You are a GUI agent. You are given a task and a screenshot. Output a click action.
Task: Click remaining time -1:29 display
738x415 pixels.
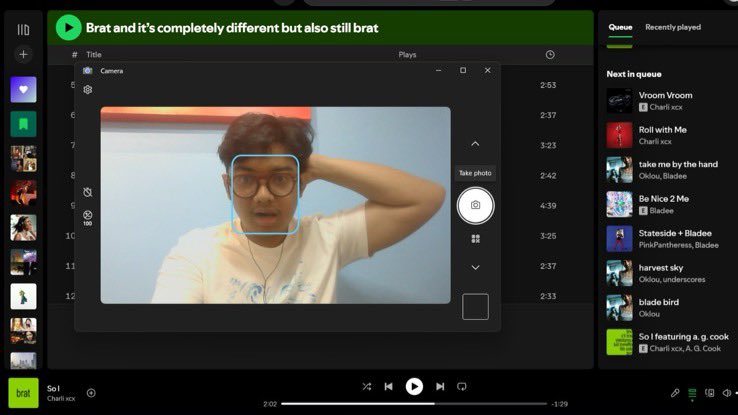(560, 404)
